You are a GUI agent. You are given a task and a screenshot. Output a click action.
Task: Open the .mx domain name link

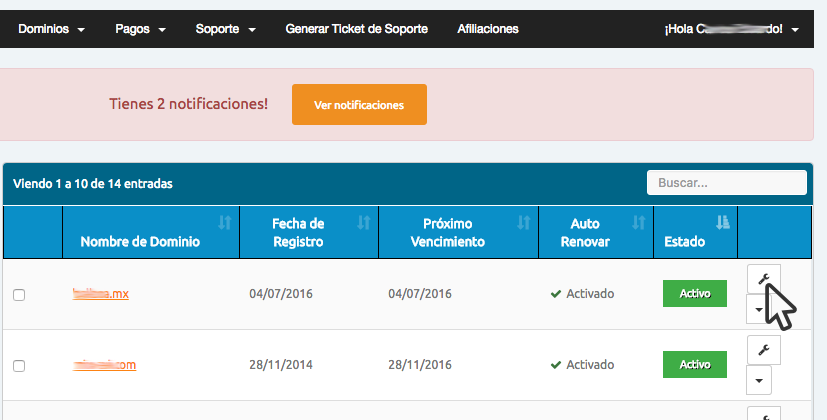pos(101,294)
